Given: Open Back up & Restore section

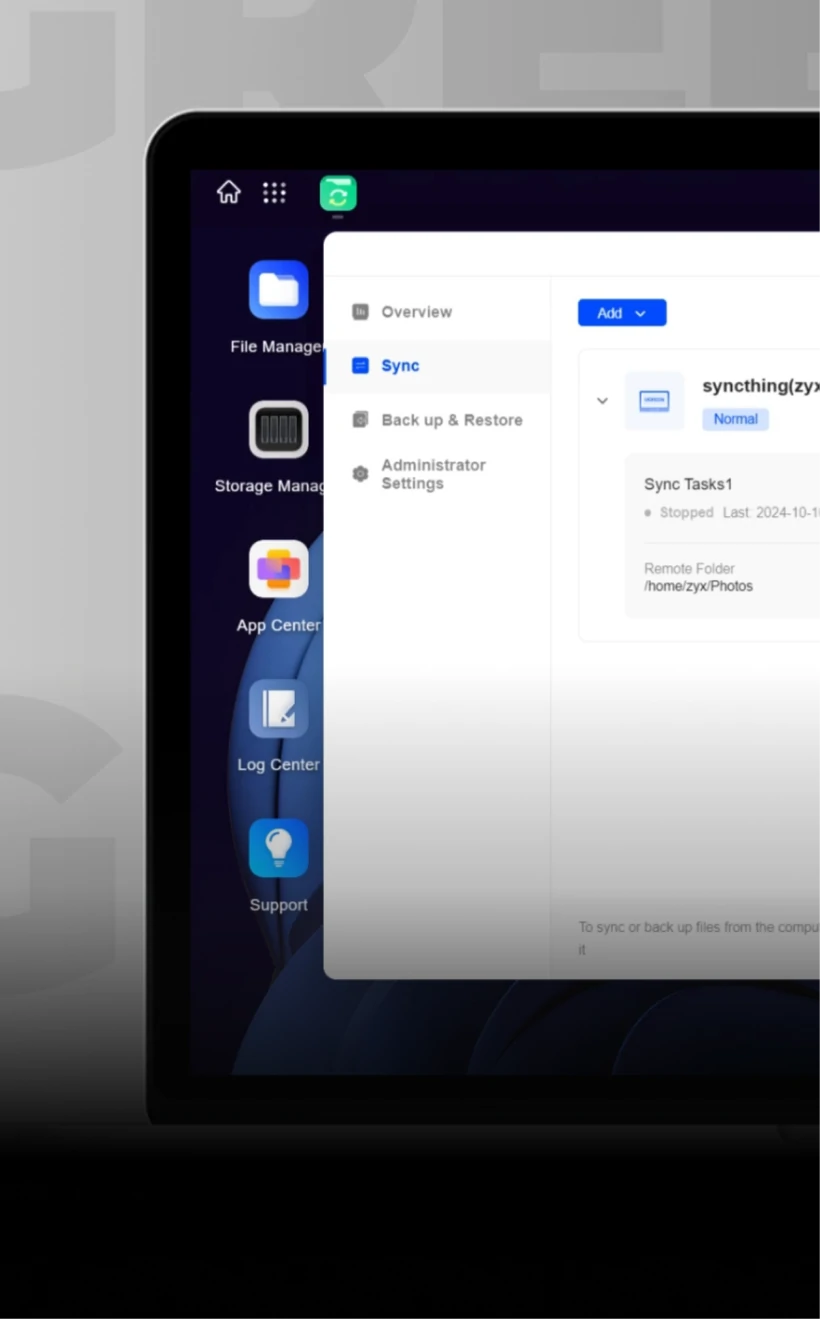Looking at the screenshot, I should click(x=451, y=420).
